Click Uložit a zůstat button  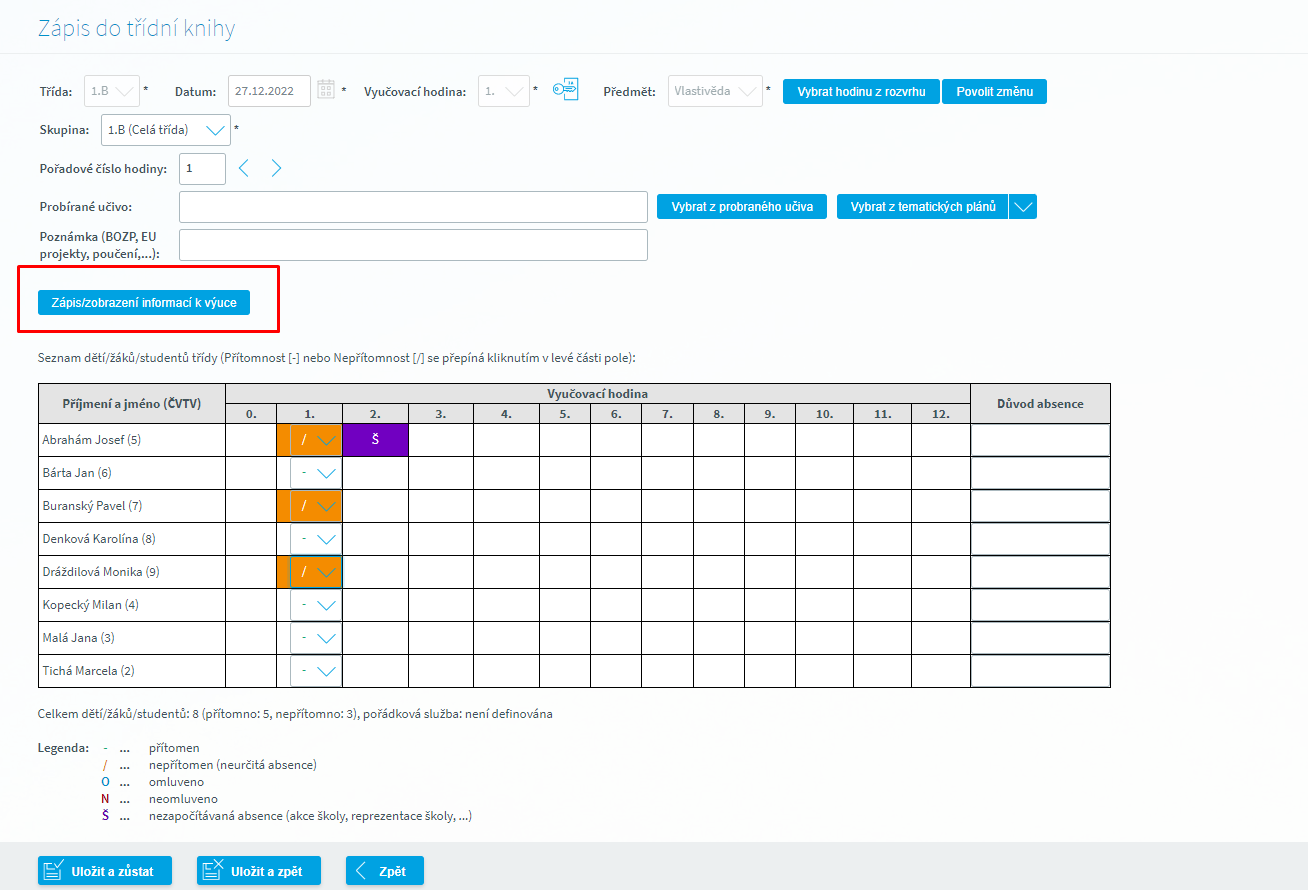(x=105, y=871)
